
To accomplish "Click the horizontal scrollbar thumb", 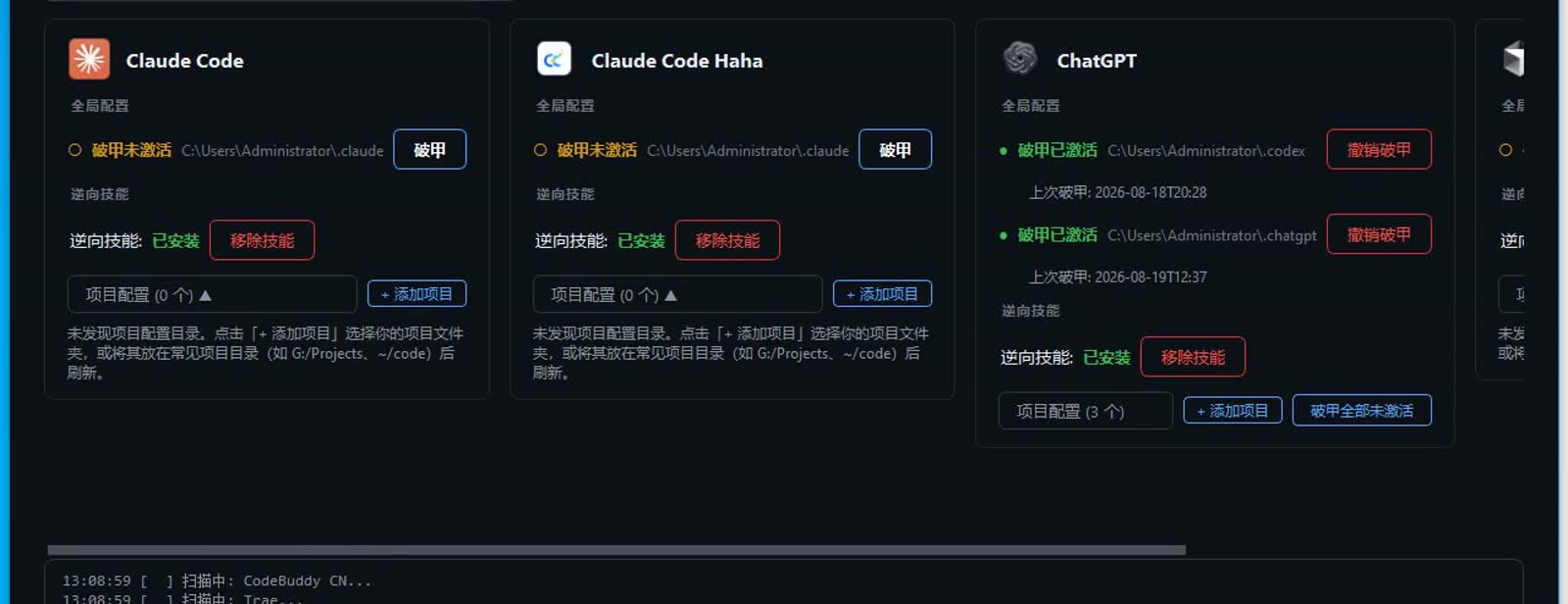I will 616,550.
